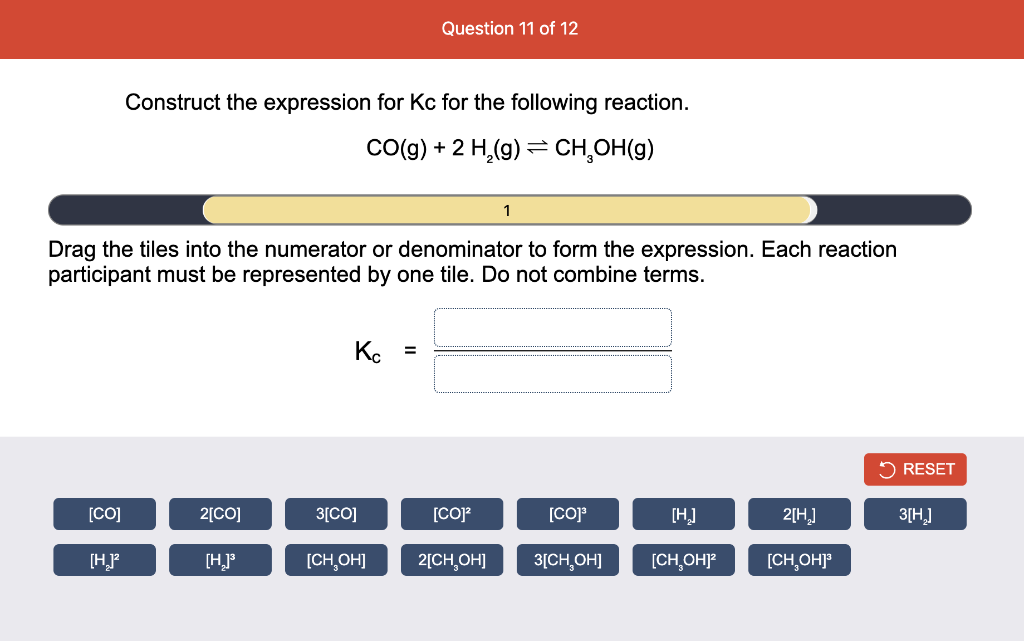Select the [CO]³ tile
1024x641 pixels.
click(x=567, y=513)
